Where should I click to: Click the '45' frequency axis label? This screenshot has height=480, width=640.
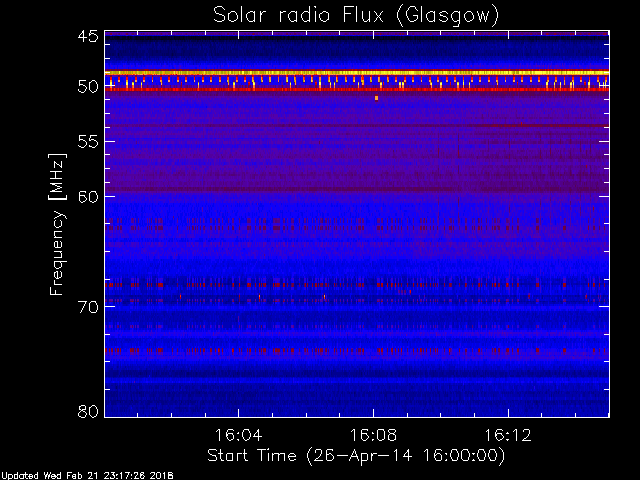point(88,37)
